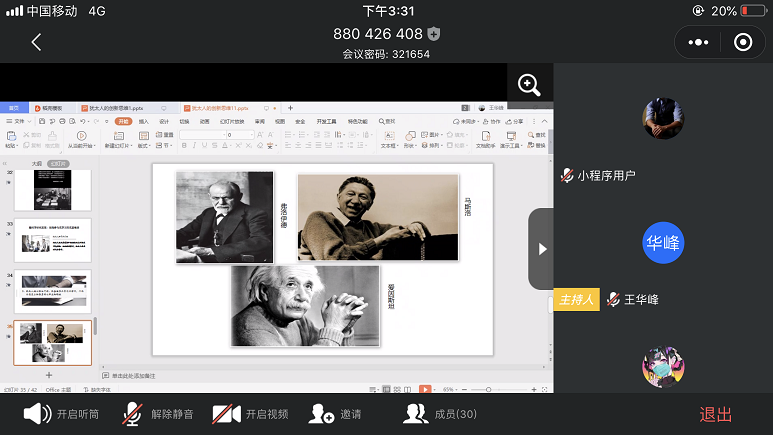The image size is (773, 435).
Task: Add a slide with the plus below thumbnails
Action: point(49,375)
